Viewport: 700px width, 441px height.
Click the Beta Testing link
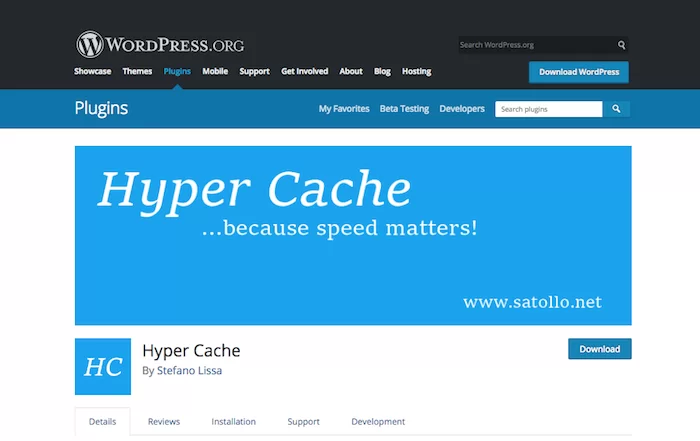point(404,109)
